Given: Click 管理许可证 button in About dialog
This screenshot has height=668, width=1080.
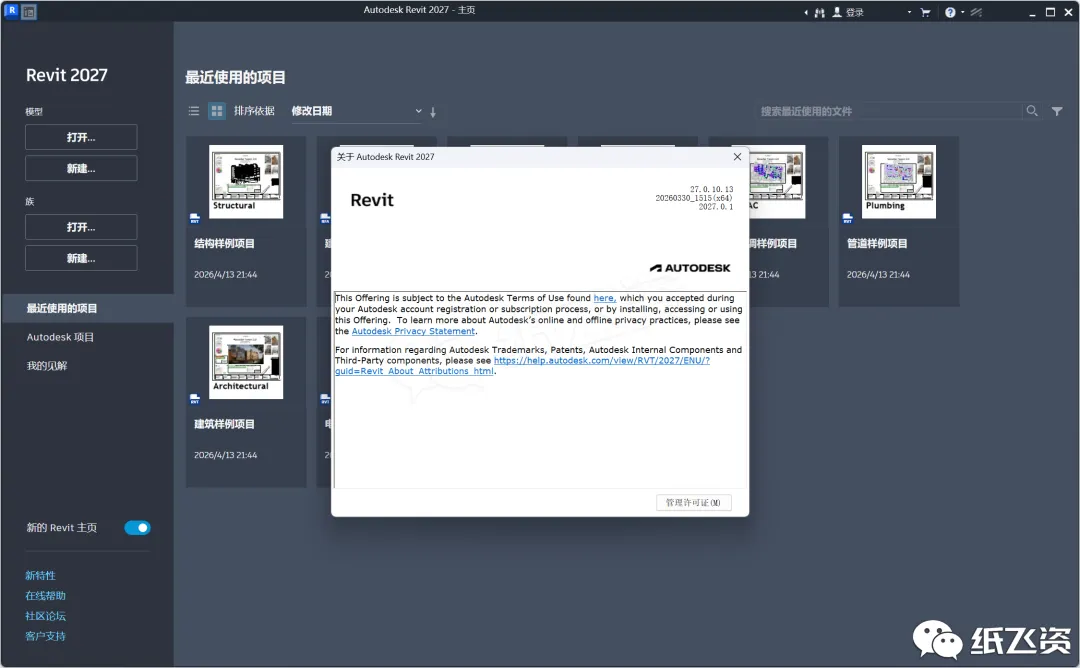Looking at the screenshot, I should pyautogui.click(x=694, y=503).
